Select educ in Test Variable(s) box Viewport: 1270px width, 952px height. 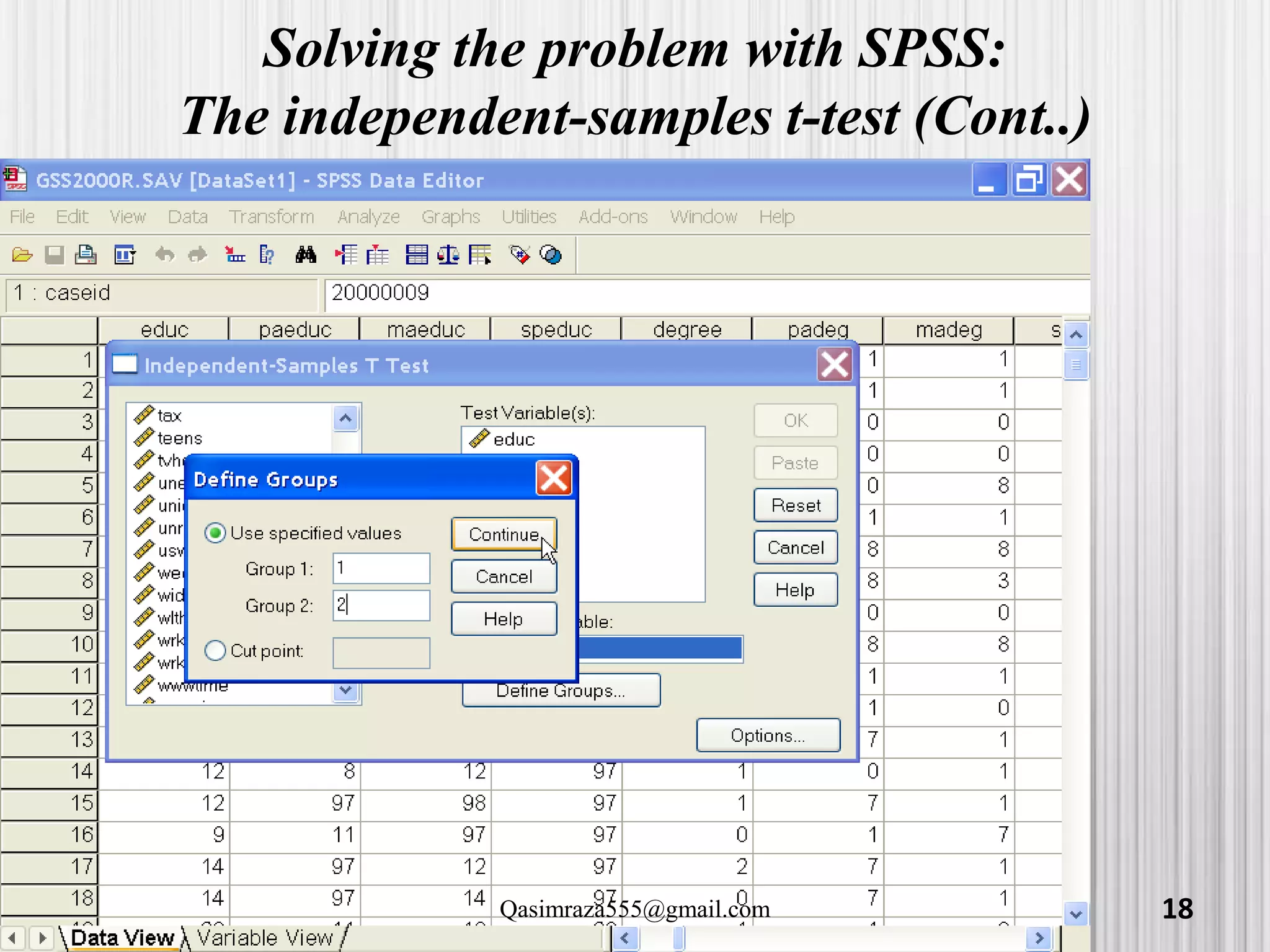[513, 439]
